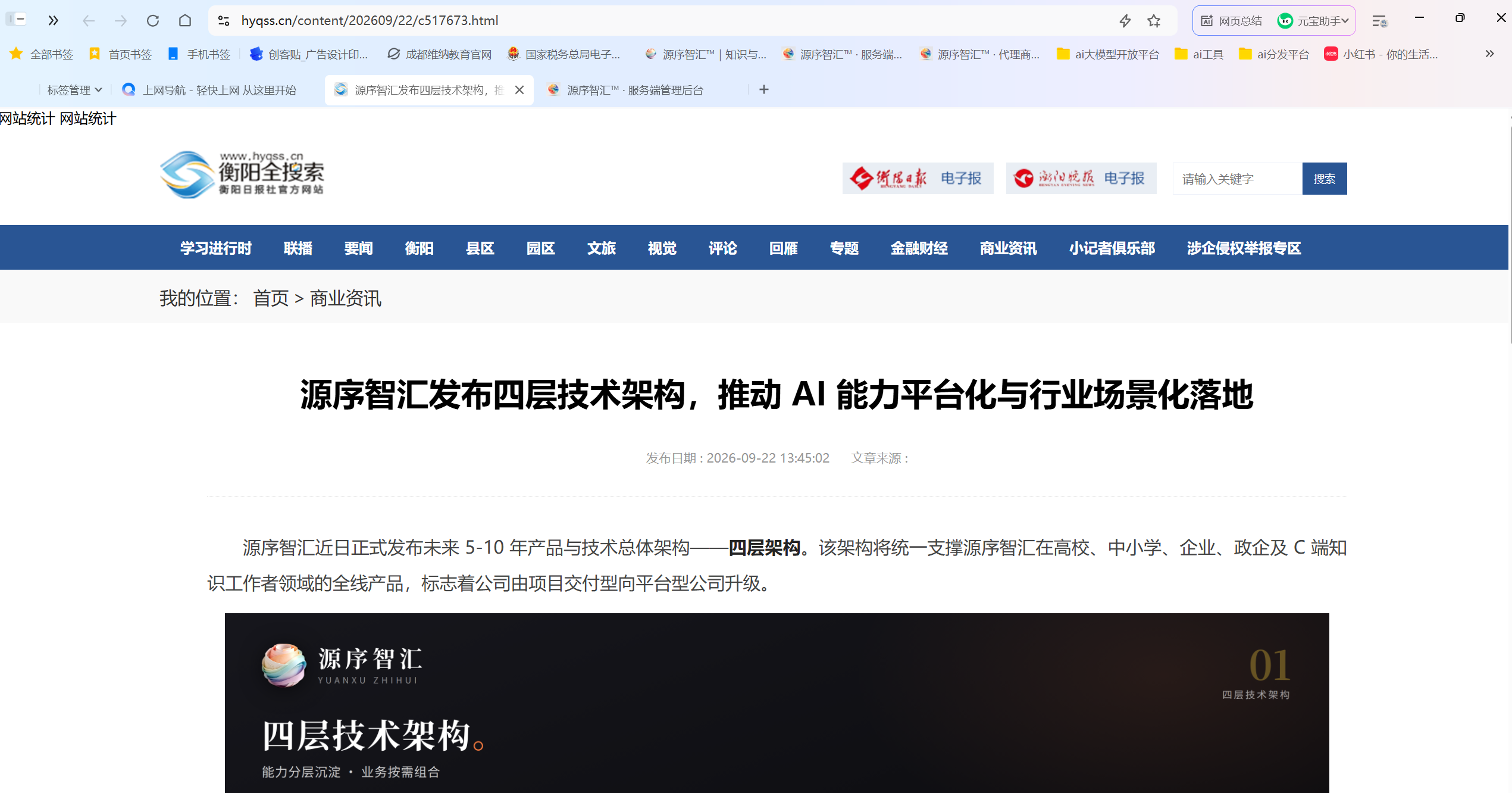Reload the page with the refresh icon
Viewport: 1512px width, 793px height.
point(153,21)
